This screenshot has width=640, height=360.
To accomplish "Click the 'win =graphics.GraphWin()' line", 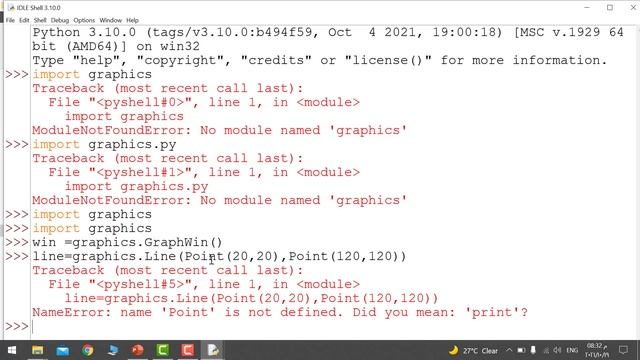I will 127,242.
